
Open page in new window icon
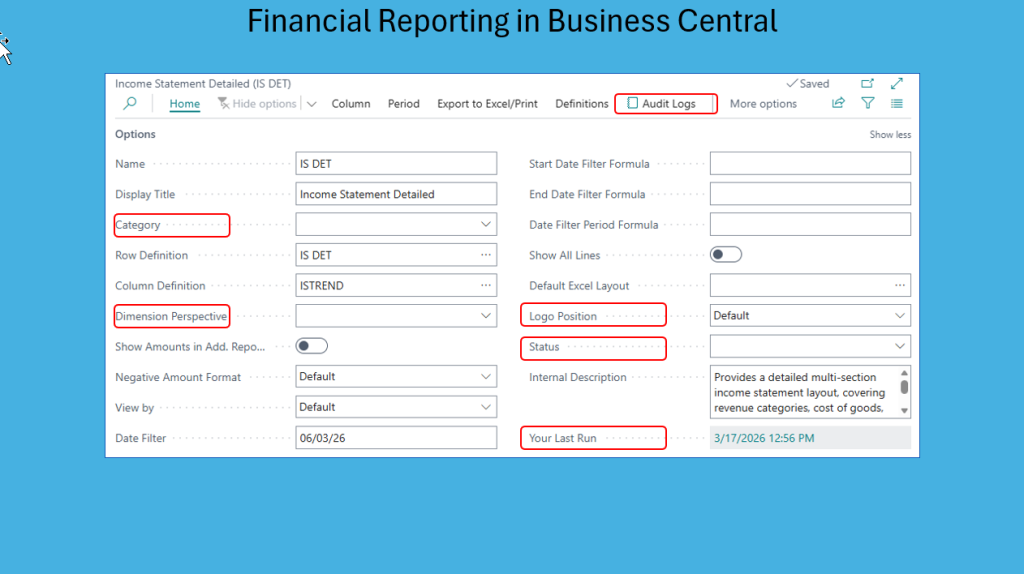point(867,84)
